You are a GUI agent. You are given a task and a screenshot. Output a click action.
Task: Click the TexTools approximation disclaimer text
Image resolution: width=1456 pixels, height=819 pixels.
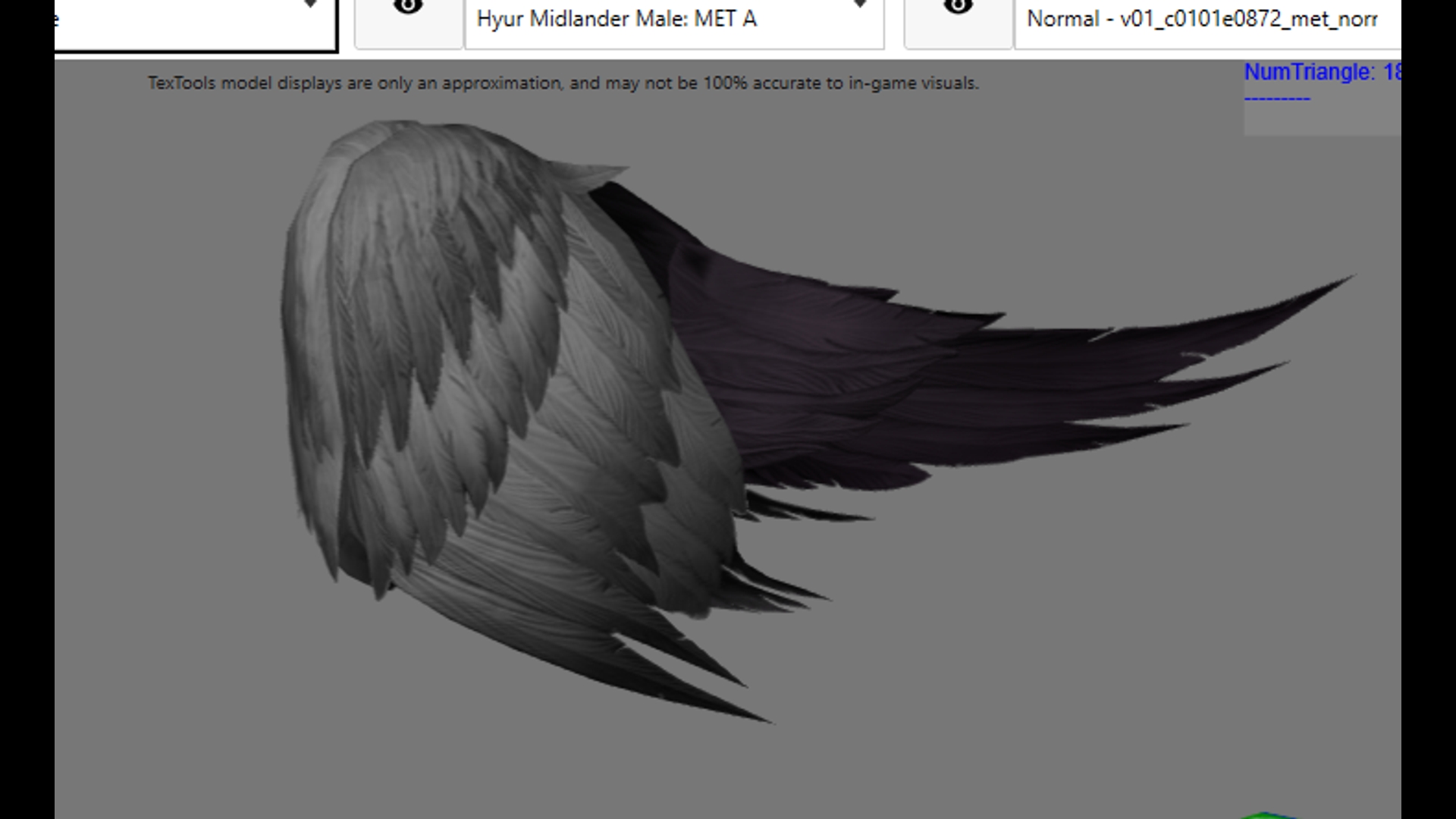coord(563,83)
